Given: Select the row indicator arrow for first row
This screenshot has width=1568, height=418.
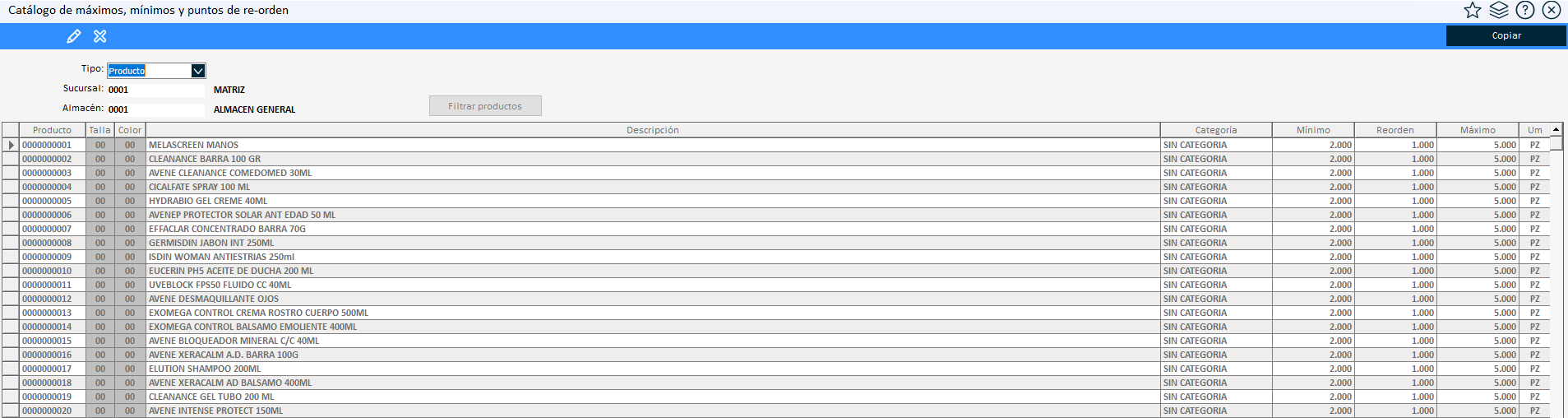Looking at the screenshot, I should (x=11, y=145).
